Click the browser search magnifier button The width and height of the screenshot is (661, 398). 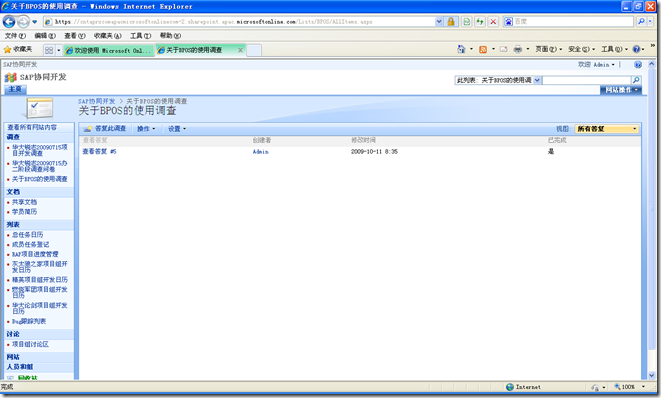[641, 21]
